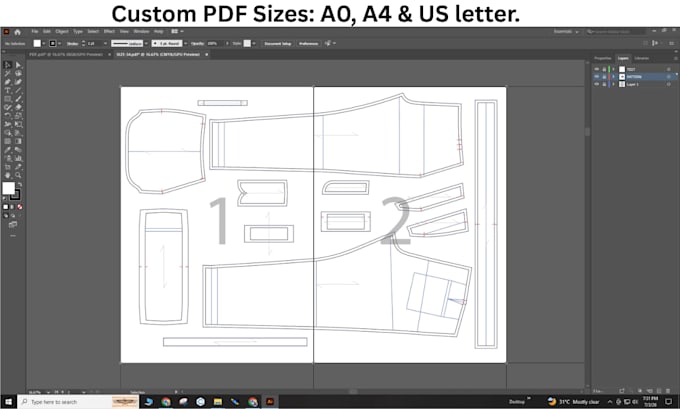Select the Rectangle tool
The height and width of the screenshot is (409, 680).
click(7, 99)
